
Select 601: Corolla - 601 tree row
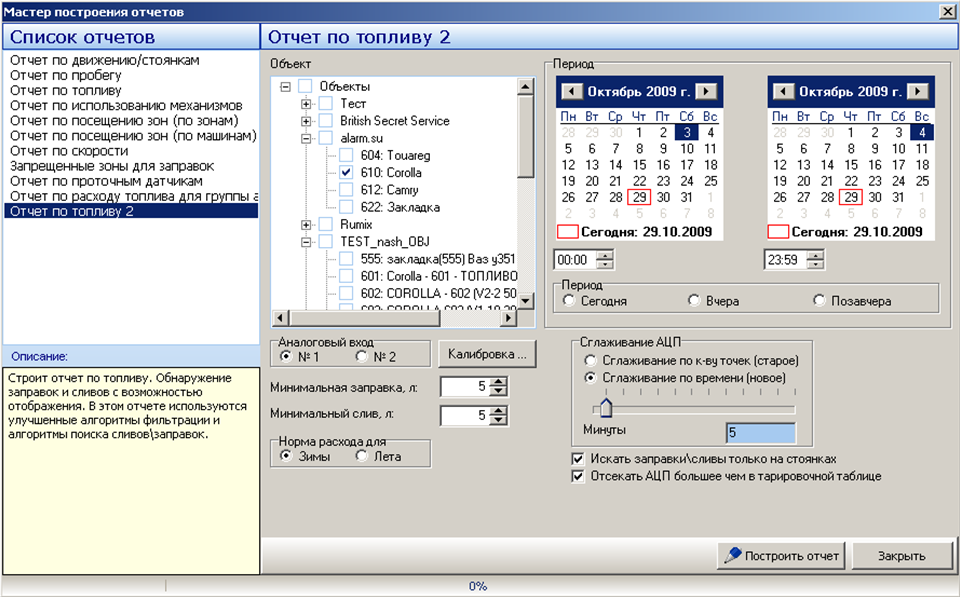[x=439, y=276]
